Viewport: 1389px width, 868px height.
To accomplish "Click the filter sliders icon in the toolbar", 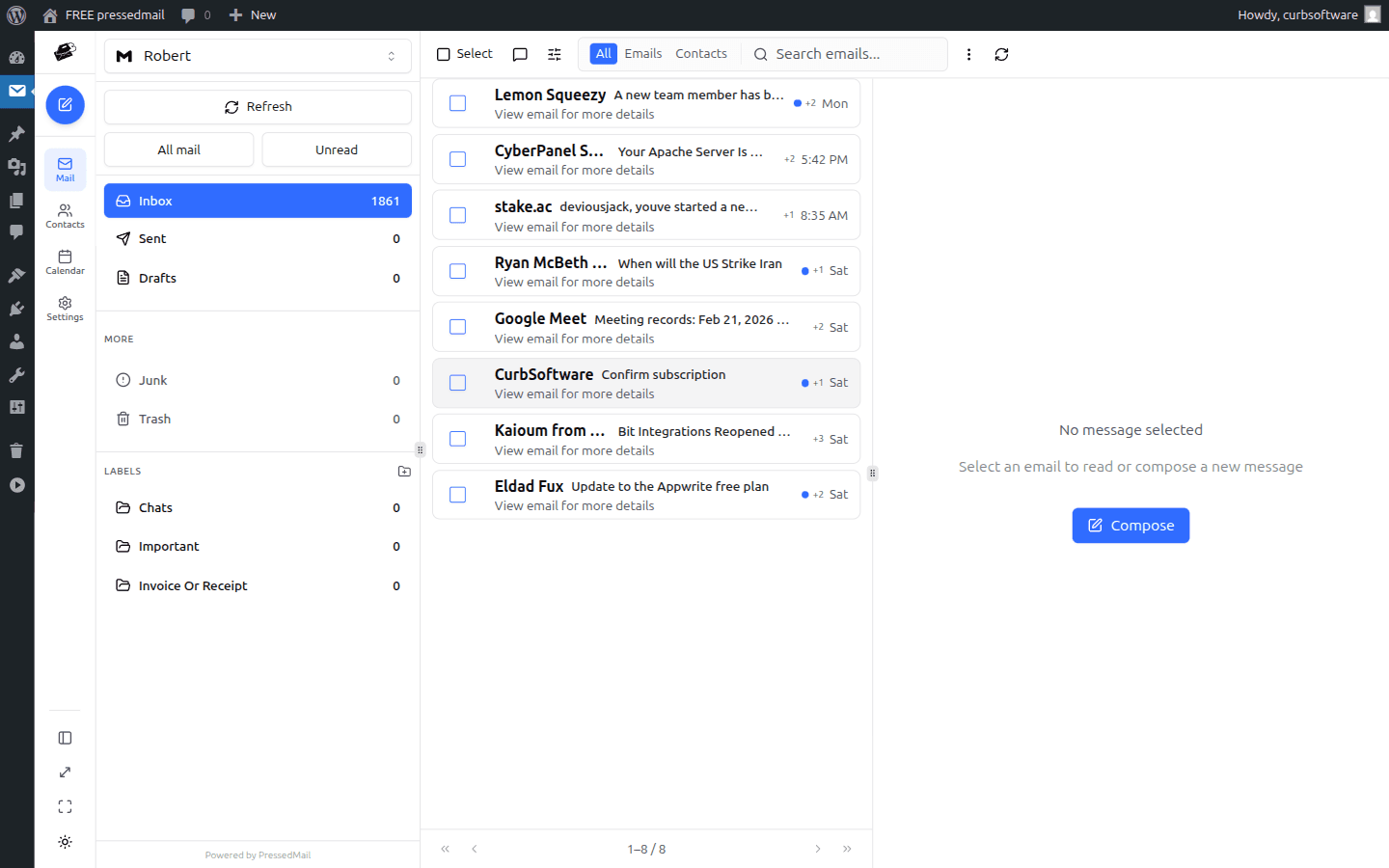I will pyautogui.click(x=554, y=54).
